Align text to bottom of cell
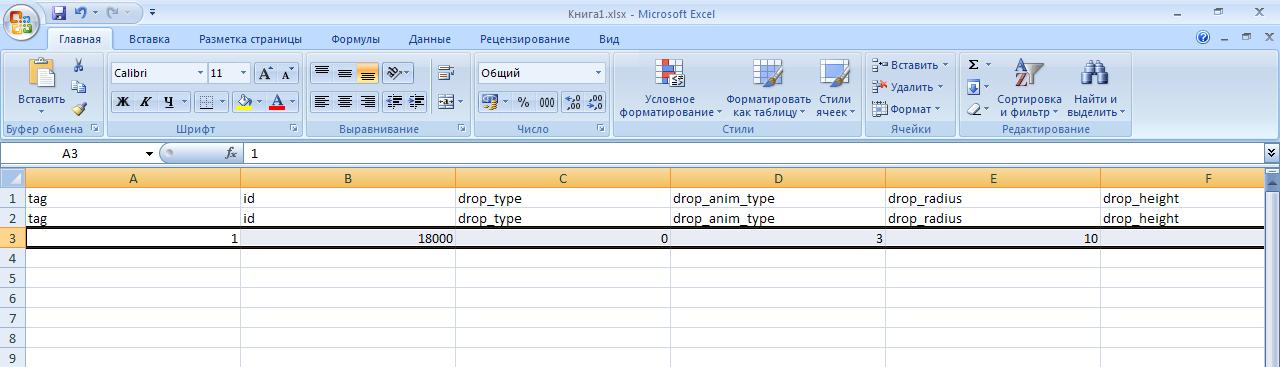This screenshot has width=1280, height=367. 368,73
